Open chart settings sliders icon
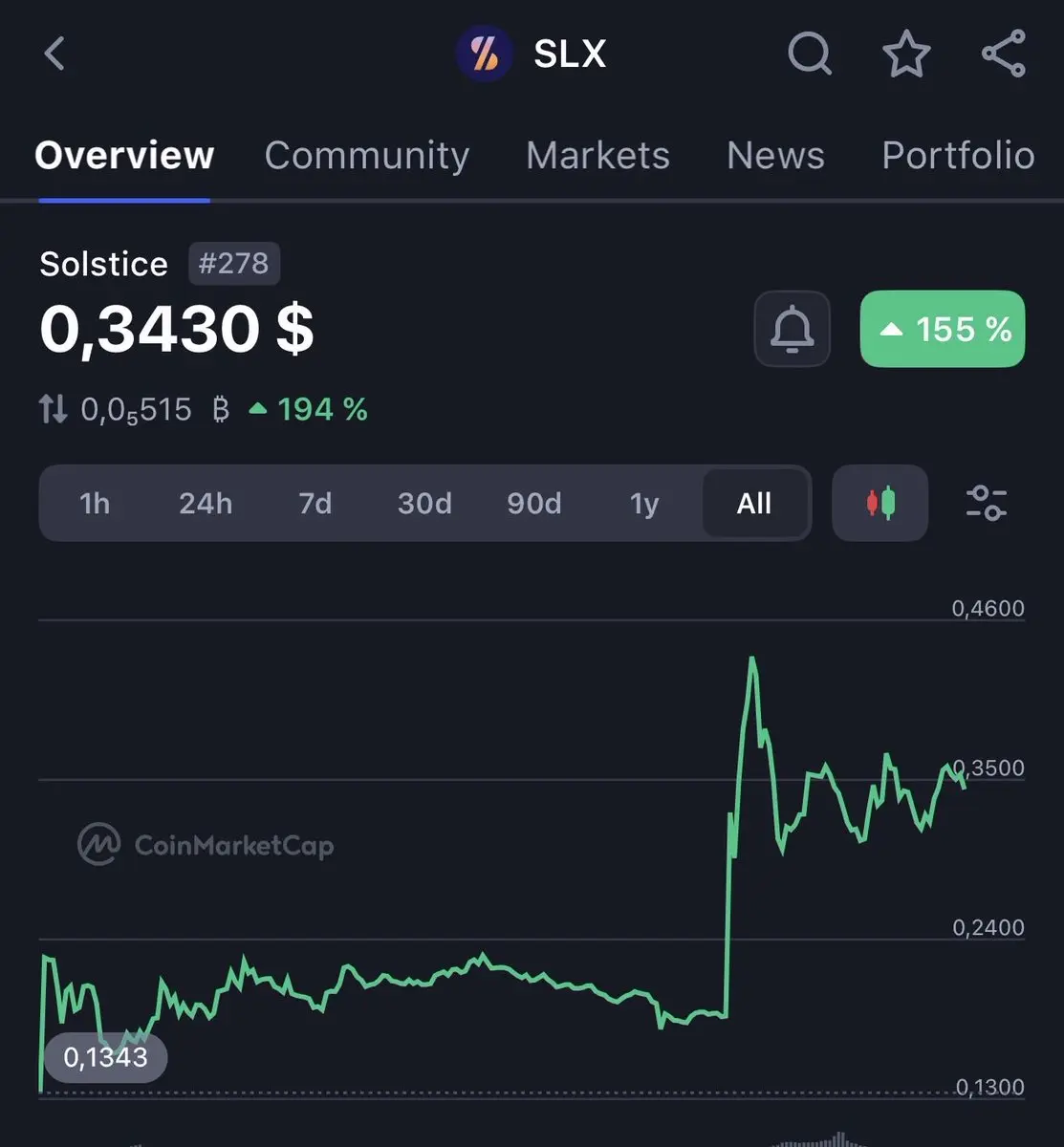 (x=987, y=503)
